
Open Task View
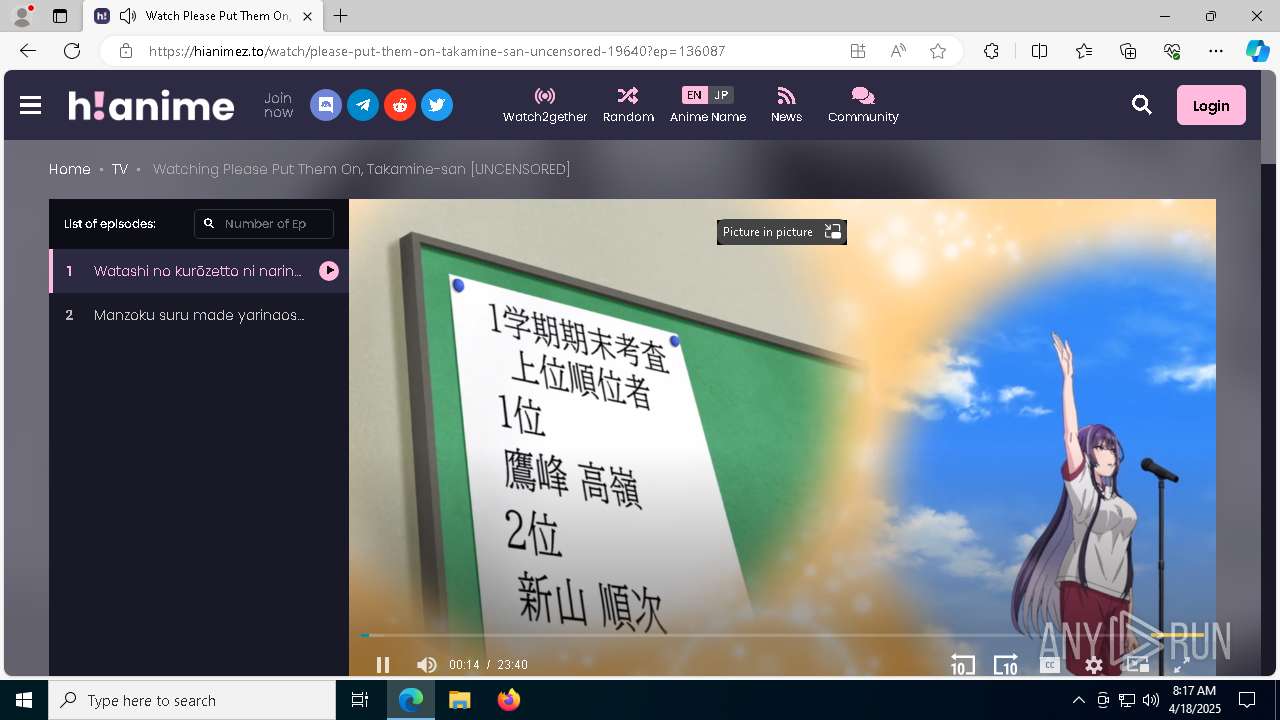[x=360, y=700]
